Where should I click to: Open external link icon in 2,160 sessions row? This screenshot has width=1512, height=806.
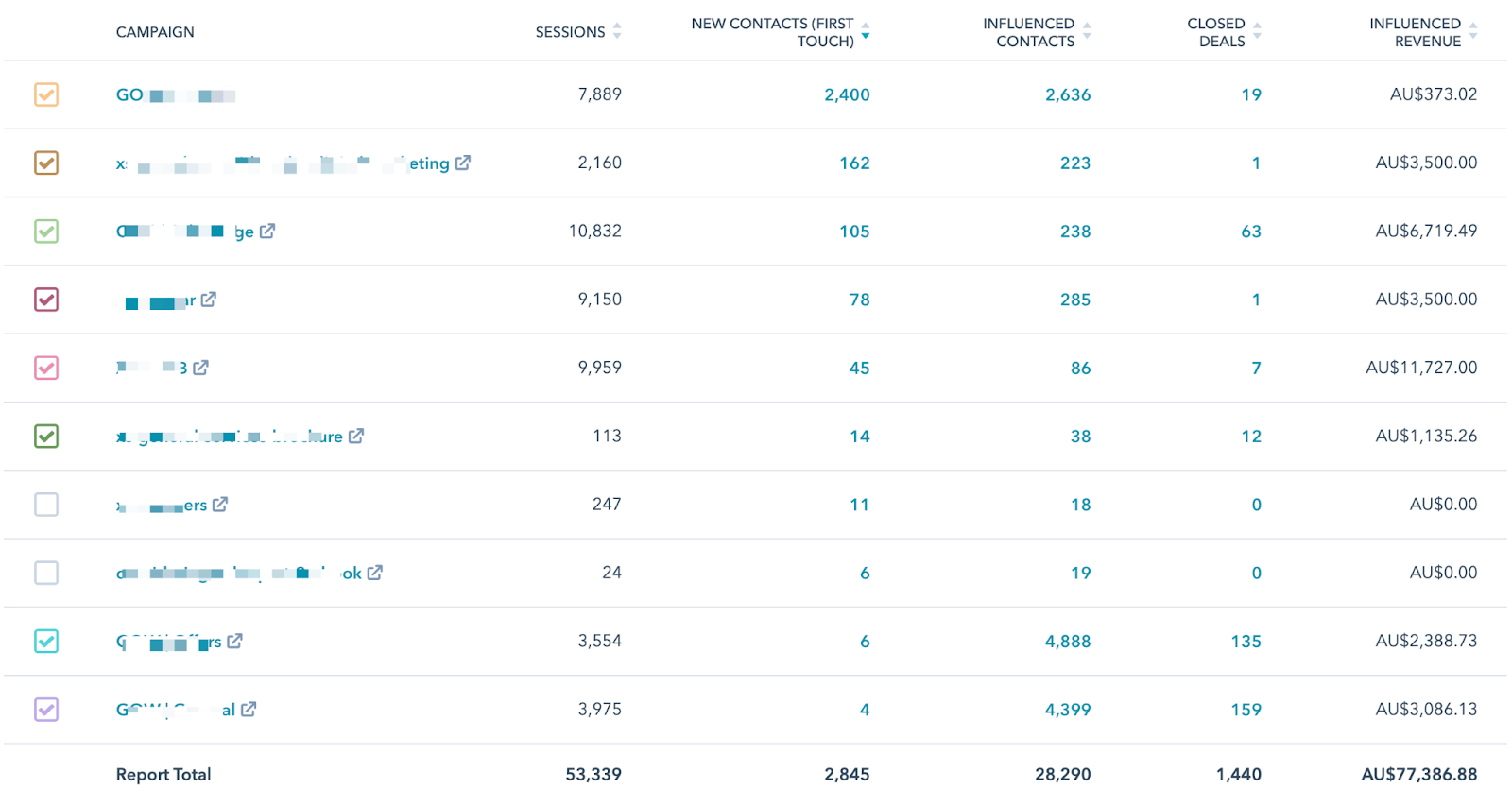(462, 163)
